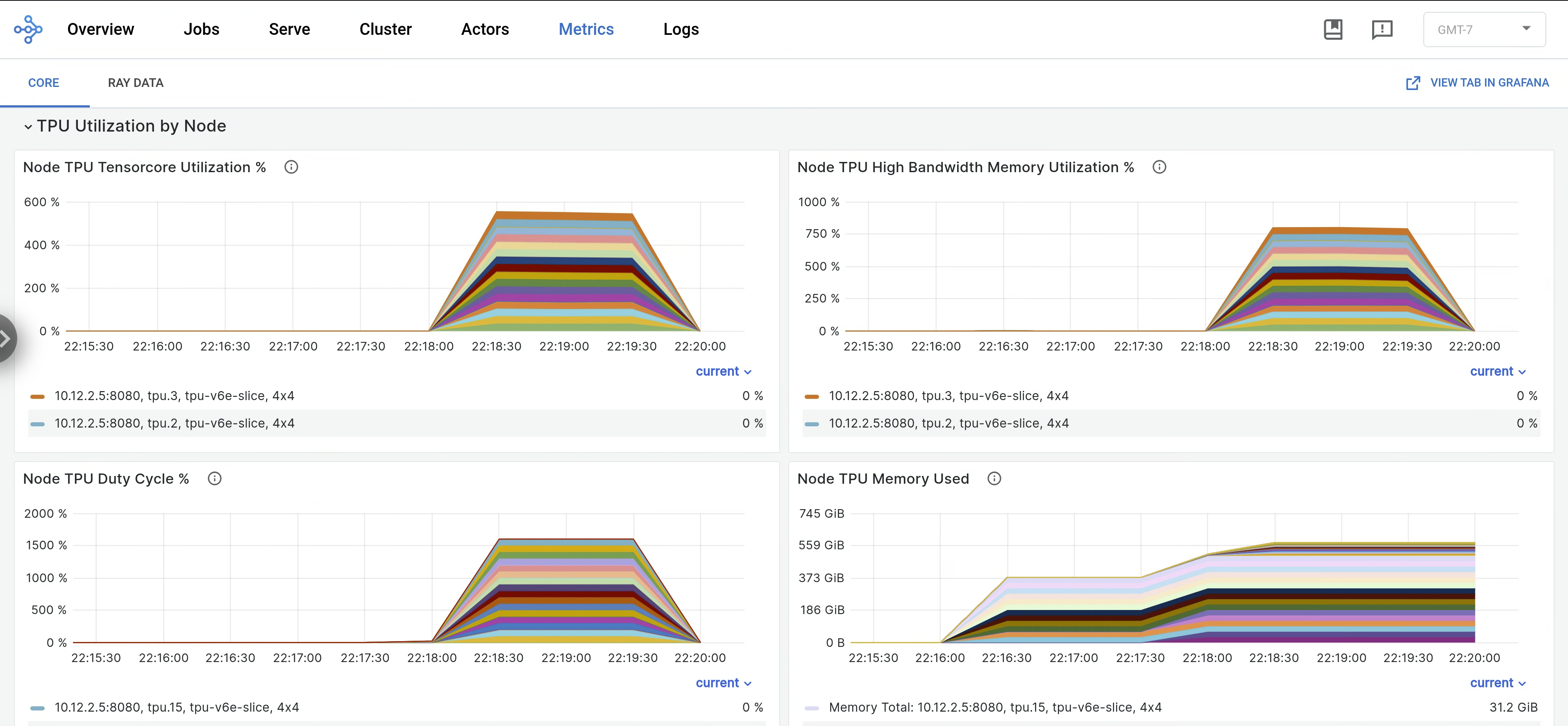
Task: Click the Ray logo in the top navigation
Action: click(x=27, y=29)
